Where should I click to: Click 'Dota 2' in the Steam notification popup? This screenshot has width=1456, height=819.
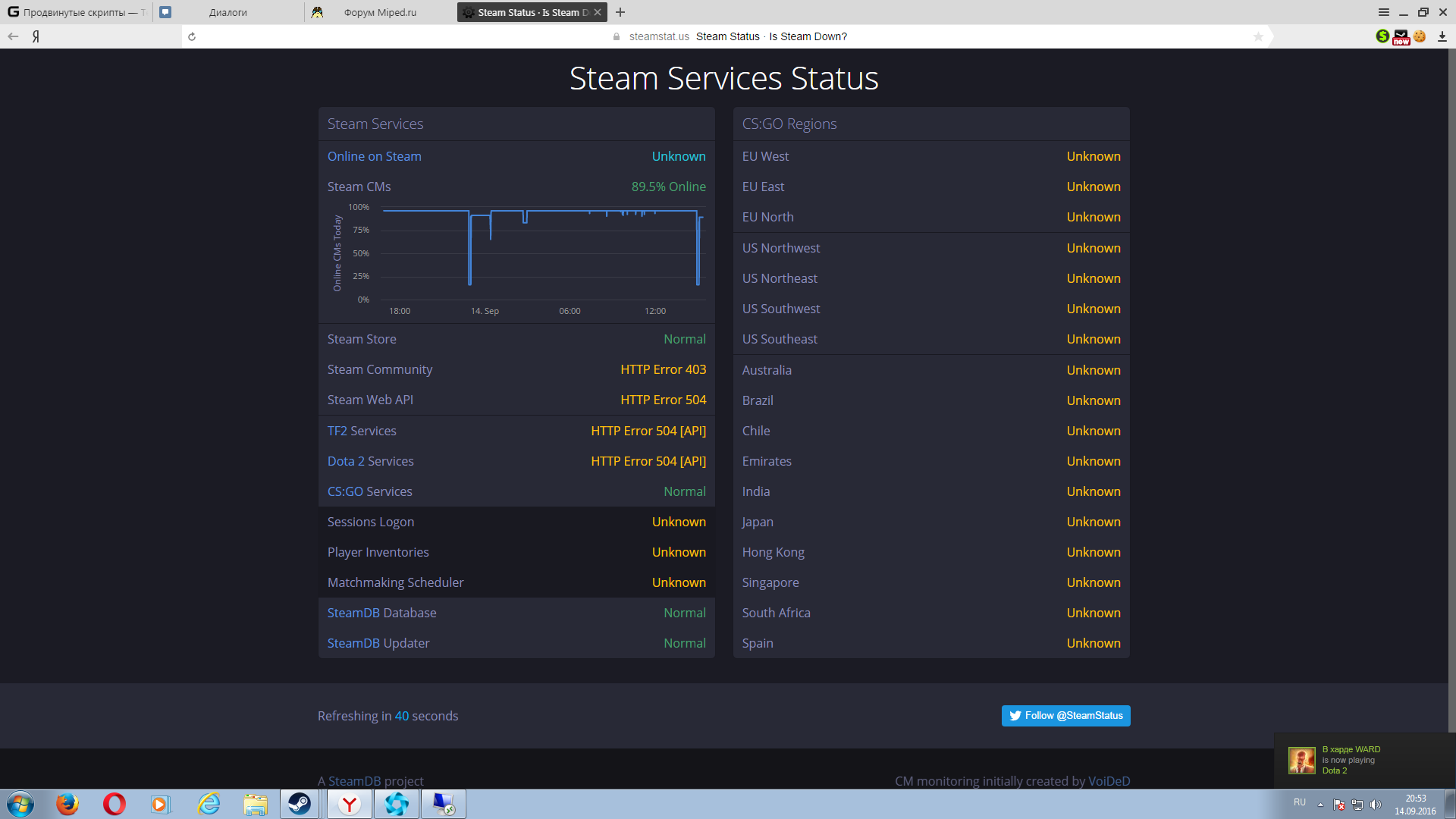[1334, 770]
